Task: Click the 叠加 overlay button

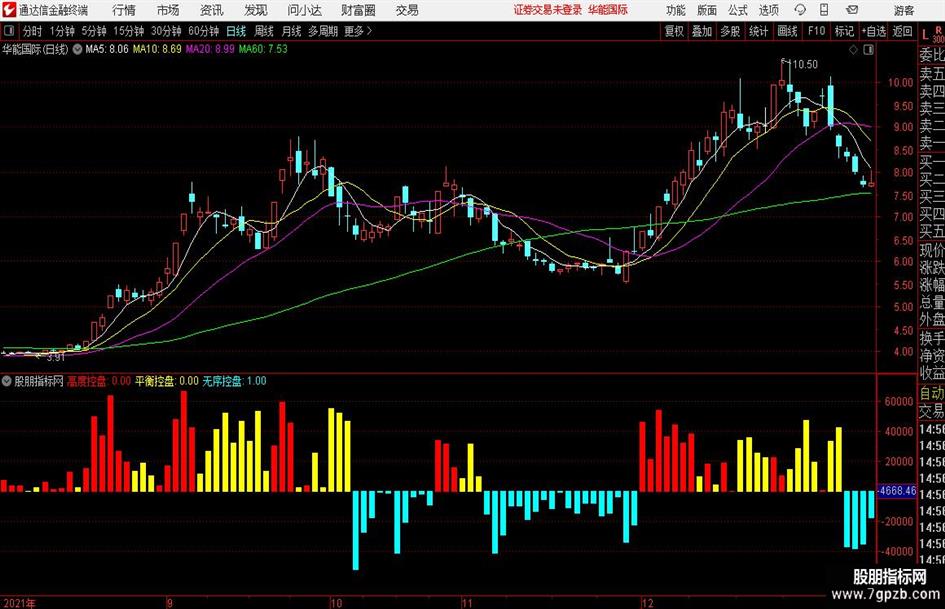Action: pyautogui.click(x=702, y=31)
